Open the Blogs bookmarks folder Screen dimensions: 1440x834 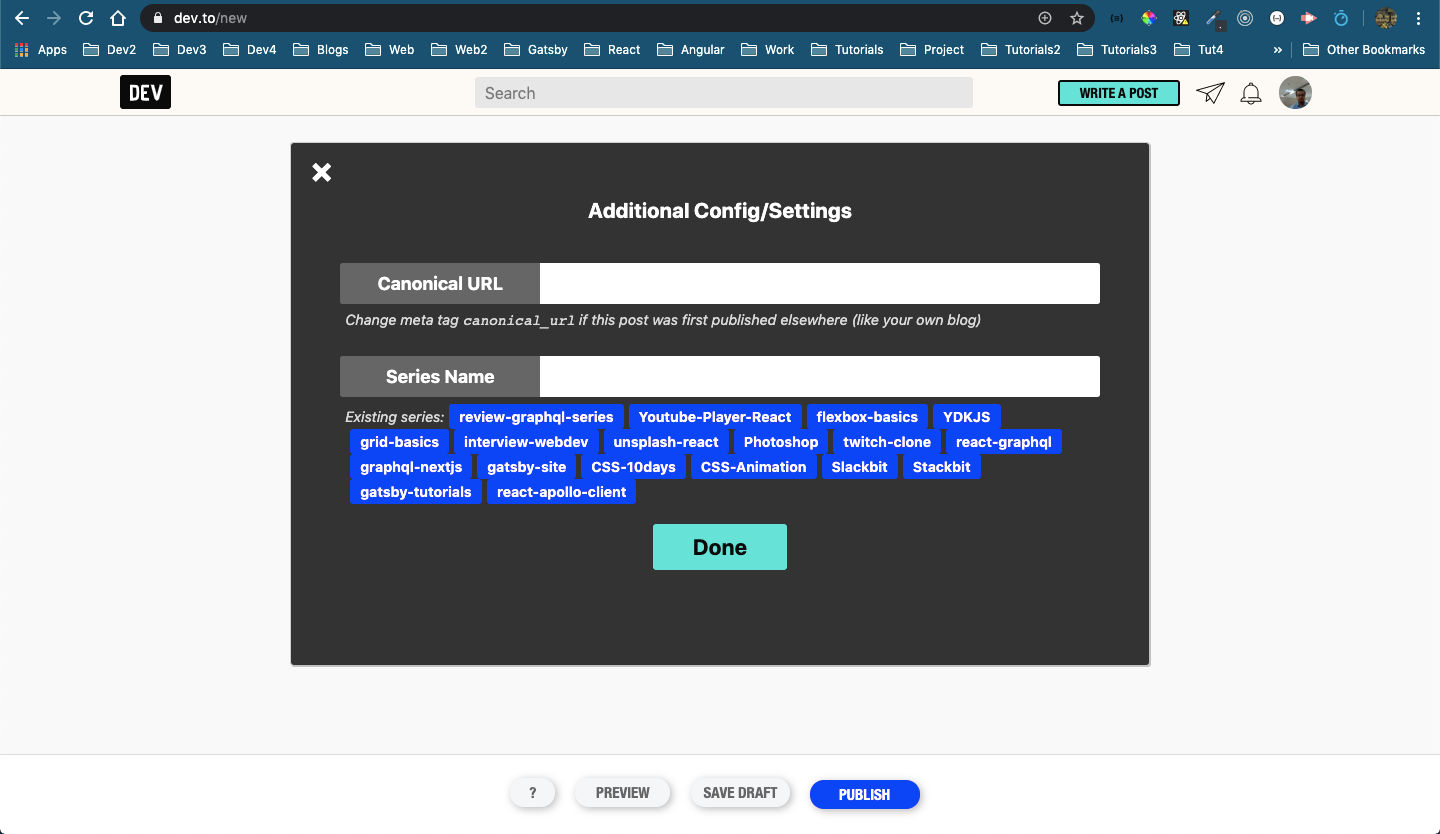point(320,49)
